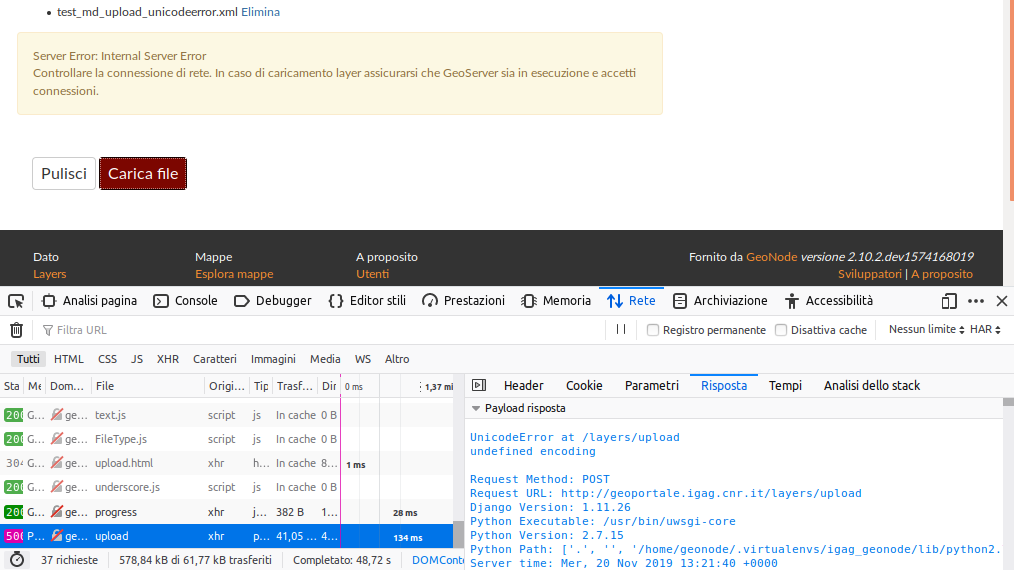
Task: Open the Esplora mappe footer link
Action: pos(234,274)
